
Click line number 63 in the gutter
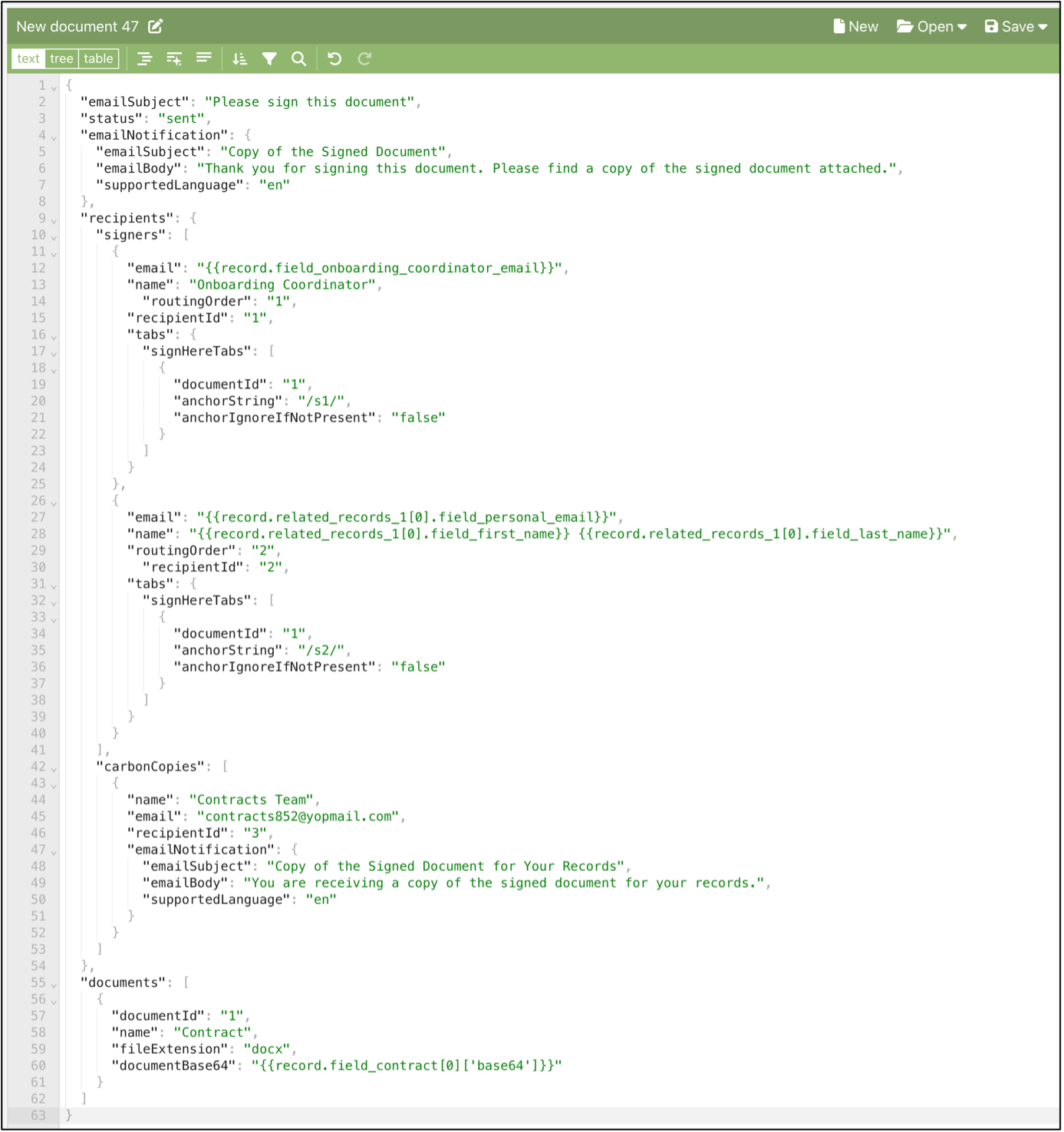coord(38,1116)
